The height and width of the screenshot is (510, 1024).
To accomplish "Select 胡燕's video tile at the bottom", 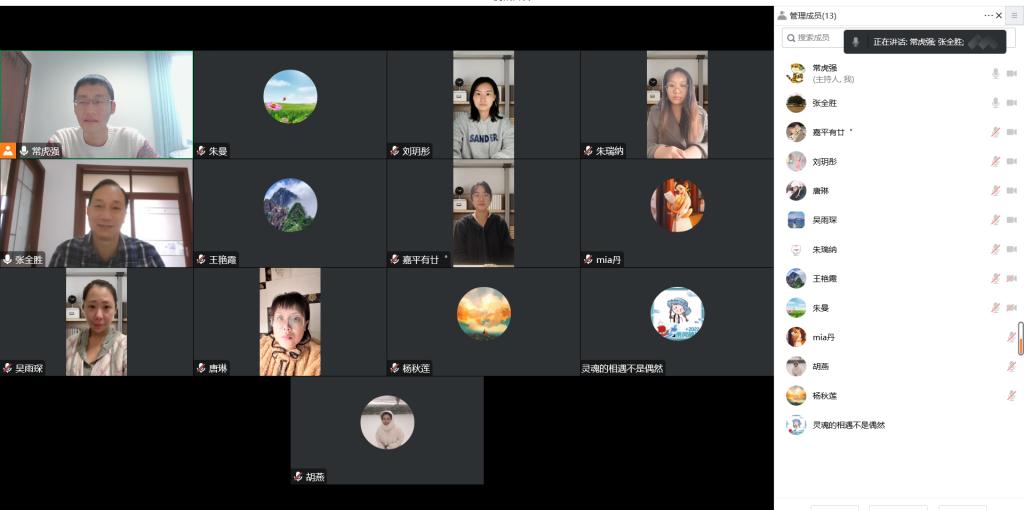I will tap(387, 430).
